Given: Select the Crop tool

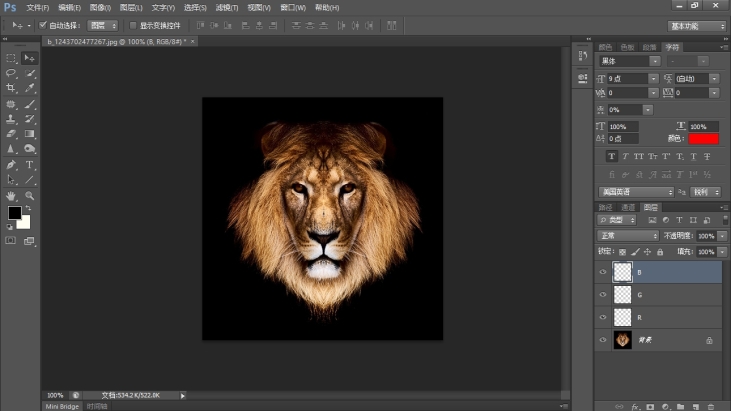Looking at the screenshot, I should (11, 88).
